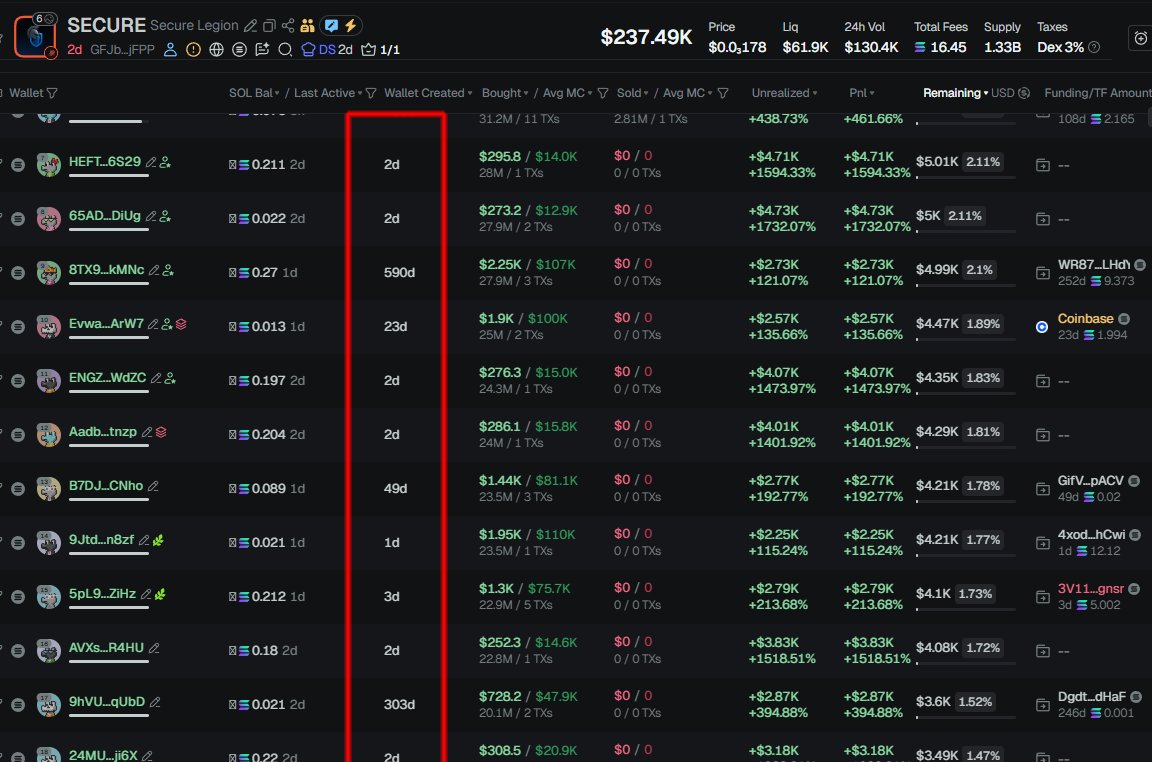Sort by the Sold column
This screenshot has width=1152, height=762.
pyautogui.click(x=633, y=93)
